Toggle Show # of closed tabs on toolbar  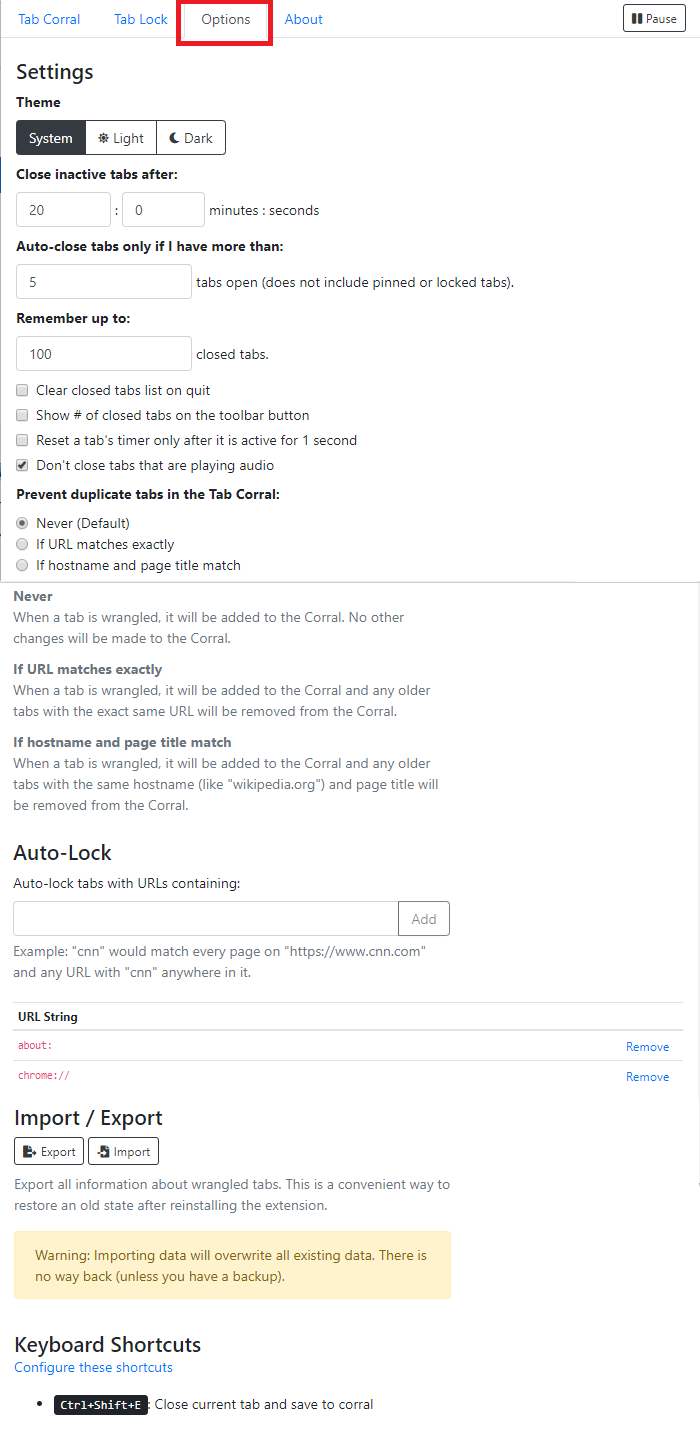pyautogui.click(x=22, y=415)
